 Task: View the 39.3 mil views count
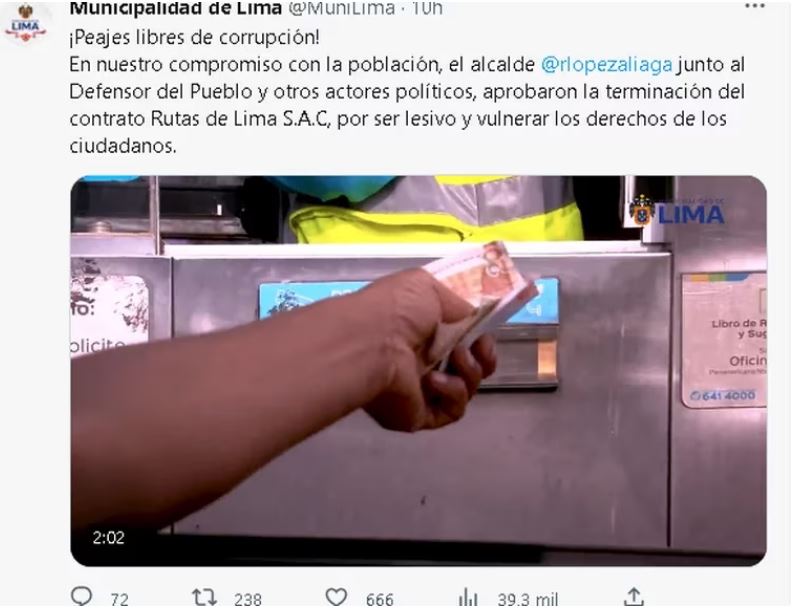pos(528,600)
